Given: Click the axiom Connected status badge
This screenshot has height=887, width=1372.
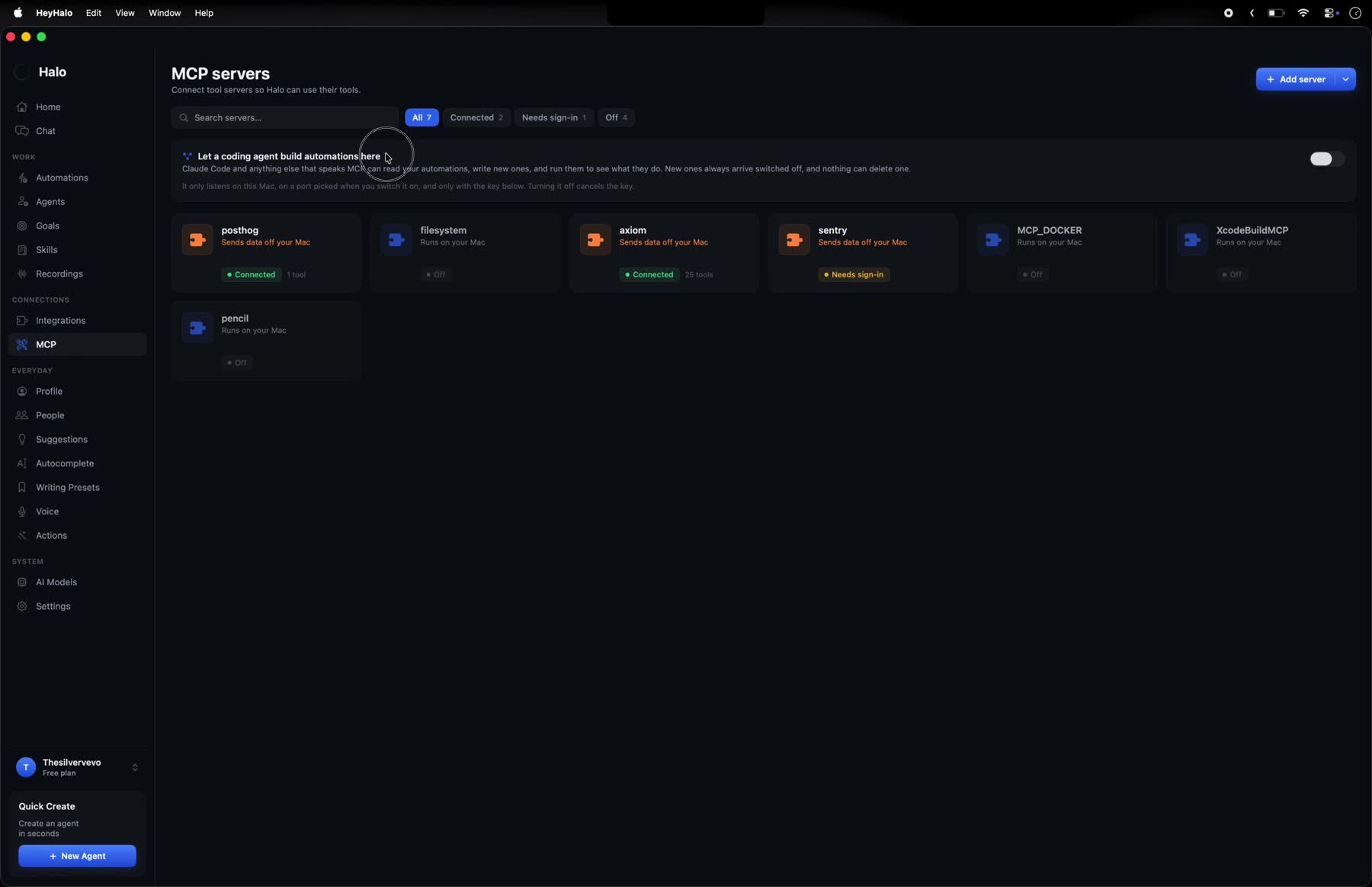Looking at the screenshot, I should (649, 275).
